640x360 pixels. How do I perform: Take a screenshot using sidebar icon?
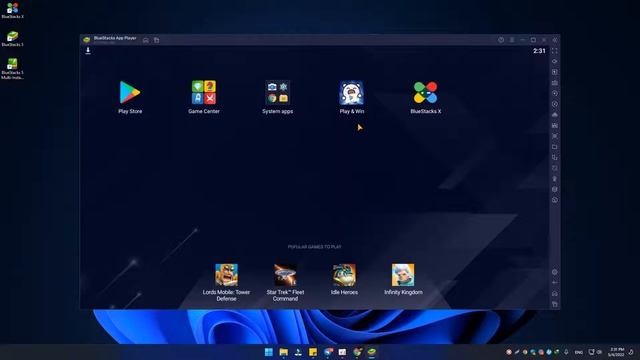[555, 136]
